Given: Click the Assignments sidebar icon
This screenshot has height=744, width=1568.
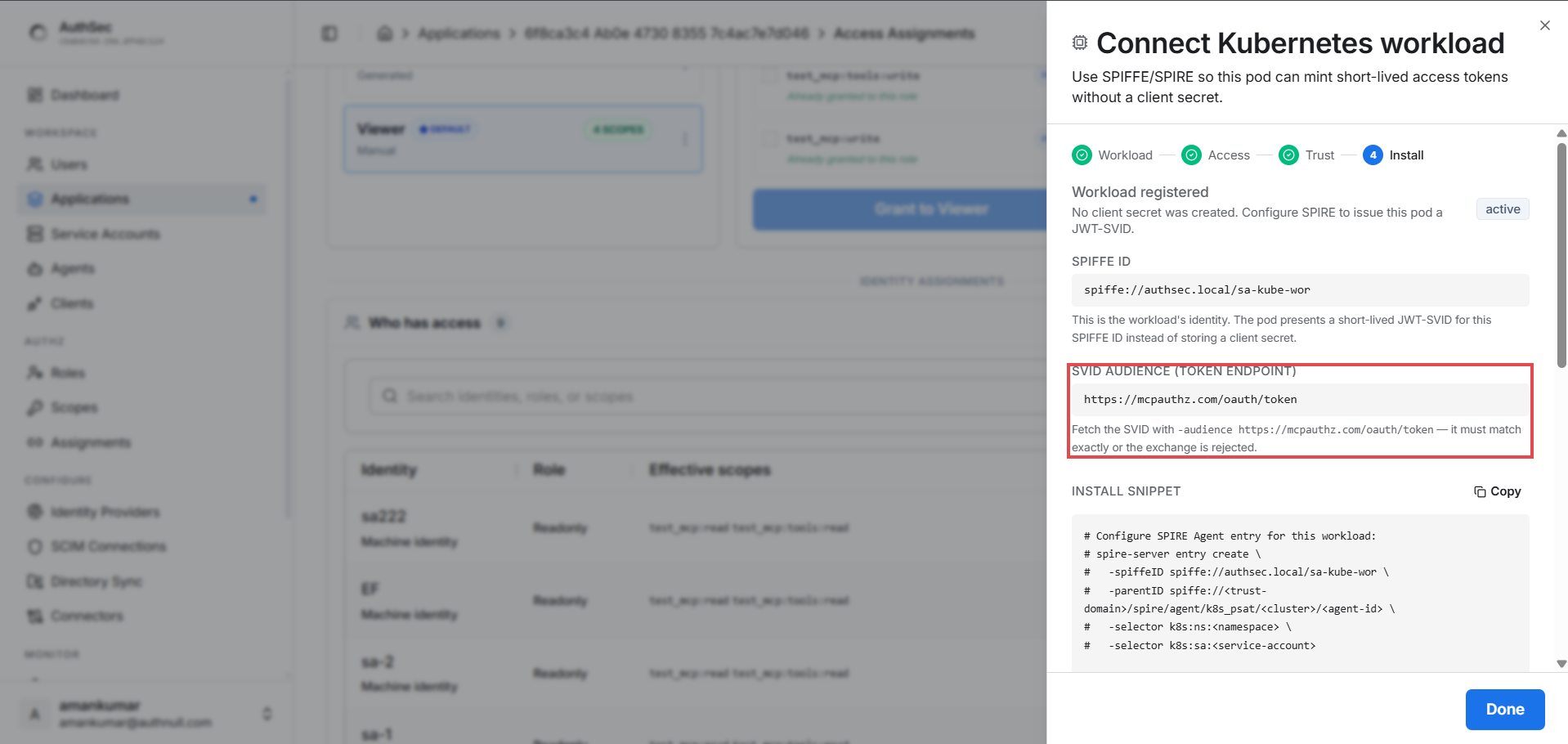Looking at the screenshot, I should pyautogui.click(x=34, y=442).
